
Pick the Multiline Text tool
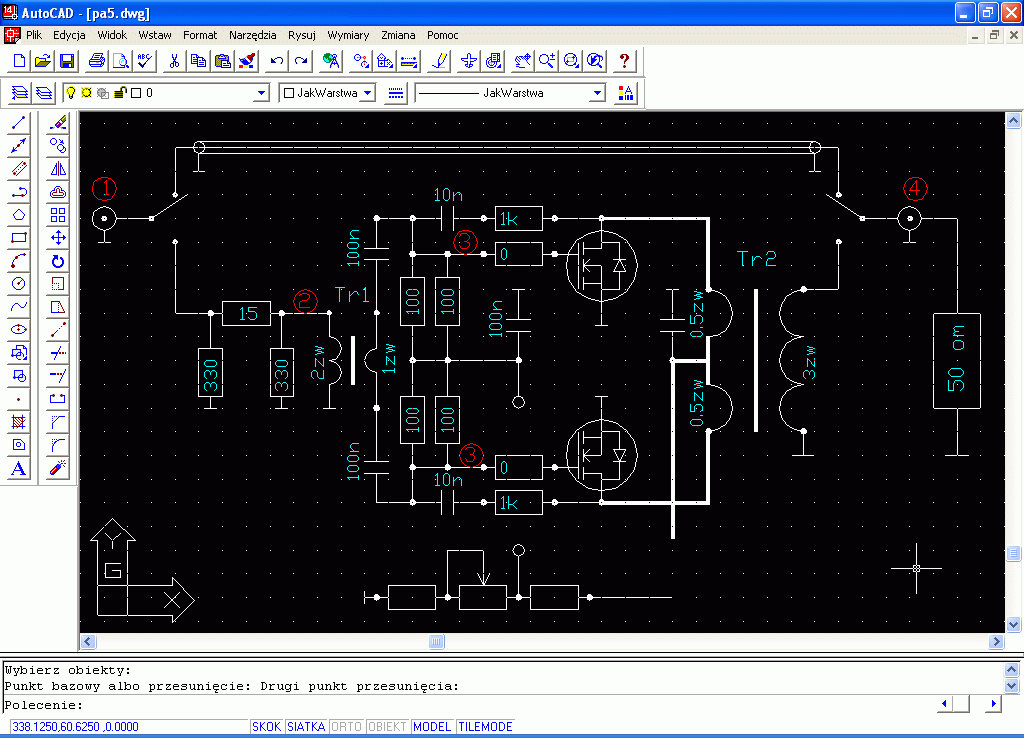click(18, 468)
